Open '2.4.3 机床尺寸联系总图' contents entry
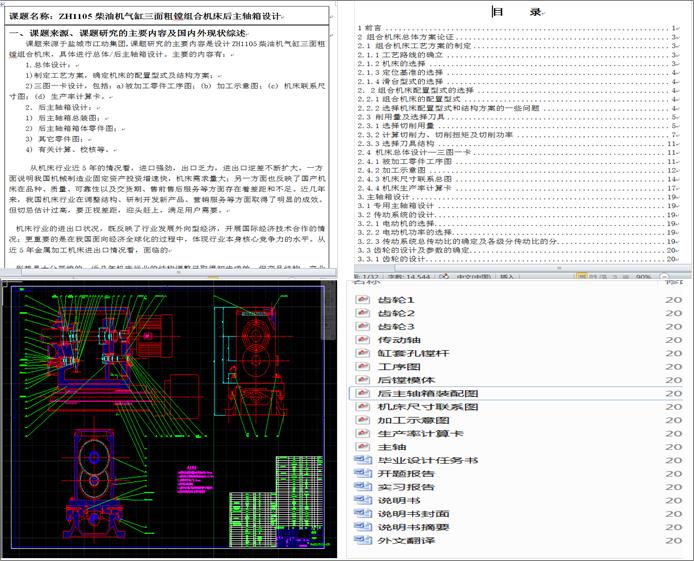Viewport: 694px width, 561px height. click(x=518, y=179)
